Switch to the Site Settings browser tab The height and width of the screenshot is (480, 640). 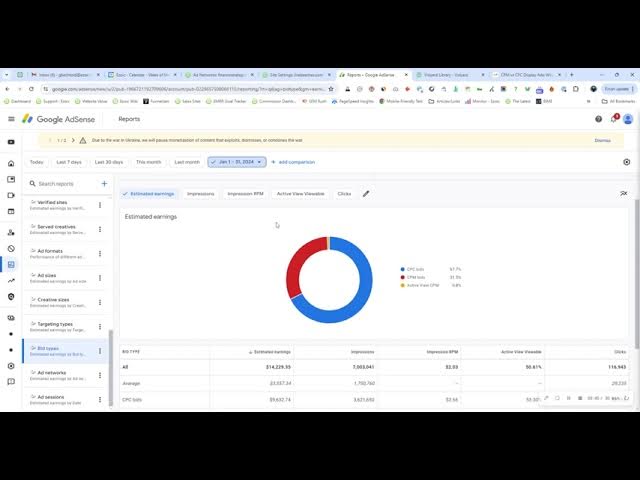pyautogui.click(x=296, y=75)
